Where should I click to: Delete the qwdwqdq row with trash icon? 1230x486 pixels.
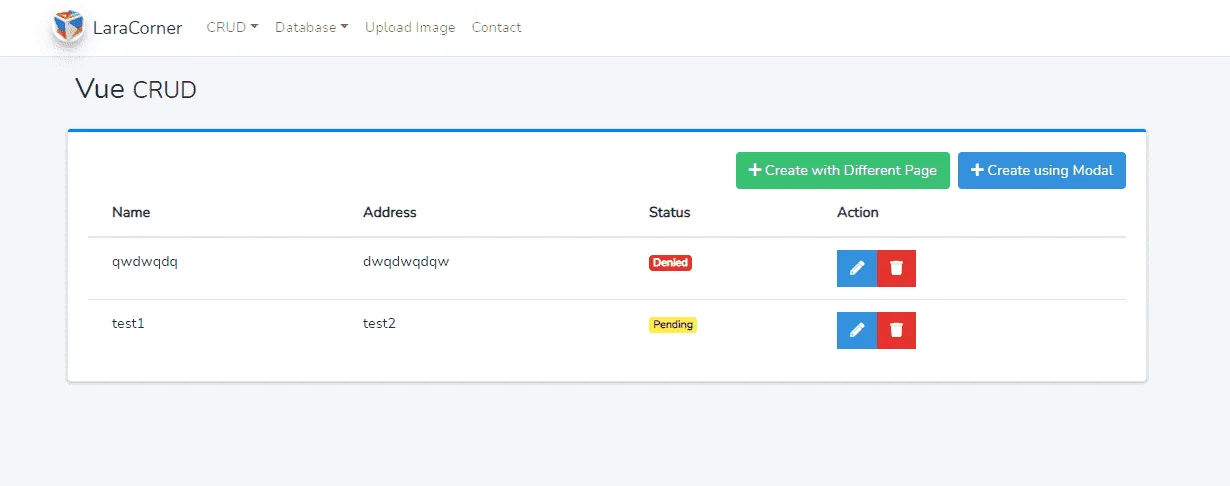pos(896,268)
